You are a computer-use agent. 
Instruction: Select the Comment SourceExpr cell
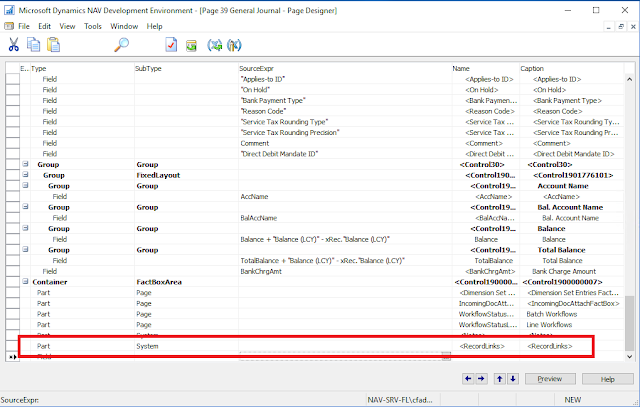click(x=345, y=143)
